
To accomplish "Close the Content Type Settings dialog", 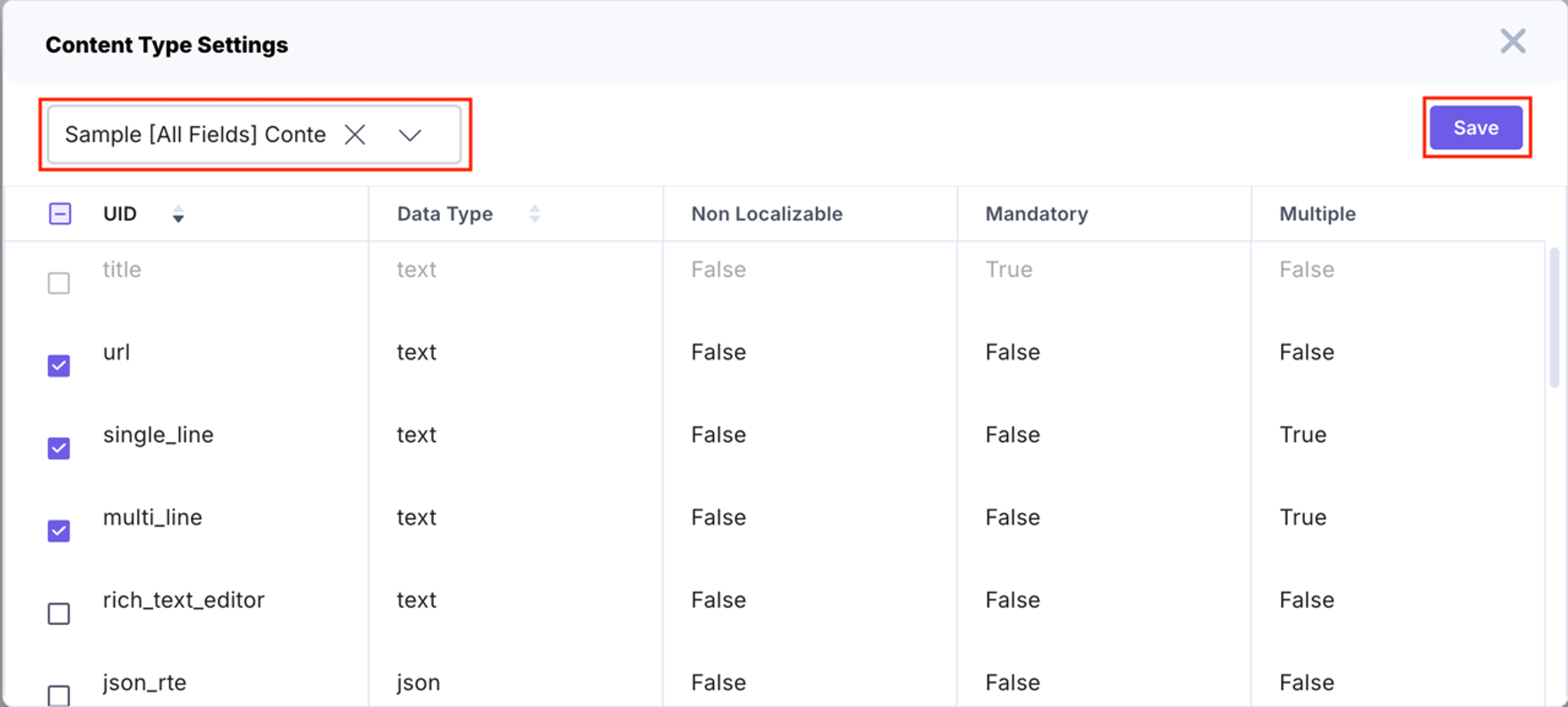I will 1512,41.
